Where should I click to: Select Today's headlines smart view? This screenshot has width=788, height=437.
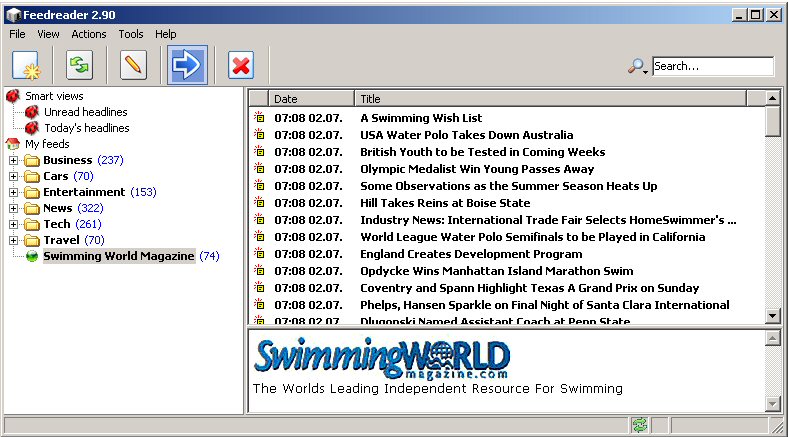[86, 128]
